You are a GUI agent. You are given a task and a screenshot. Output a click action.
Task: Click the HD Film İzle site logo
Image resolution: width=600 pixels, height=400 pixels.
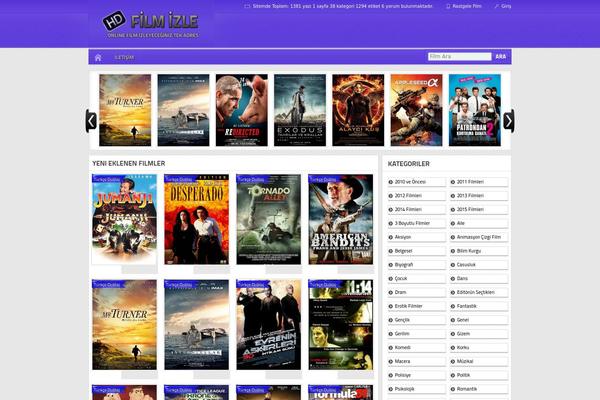tap(151, 24)
